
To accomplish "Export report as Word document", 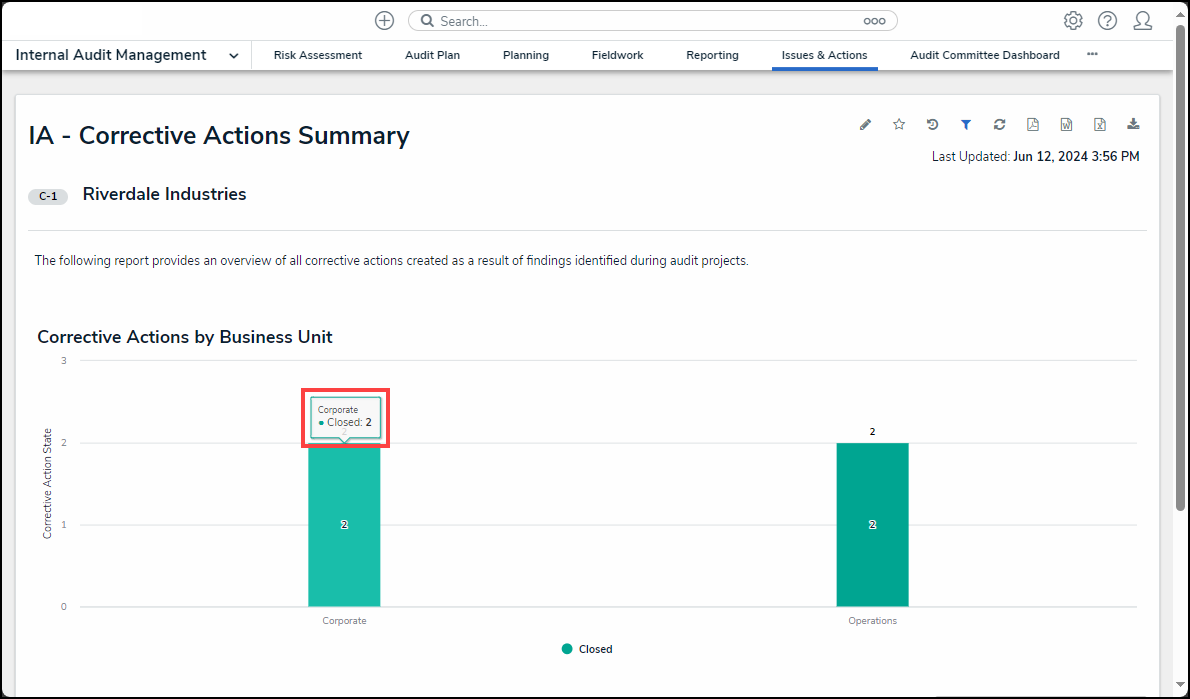I will point(1067,125).
